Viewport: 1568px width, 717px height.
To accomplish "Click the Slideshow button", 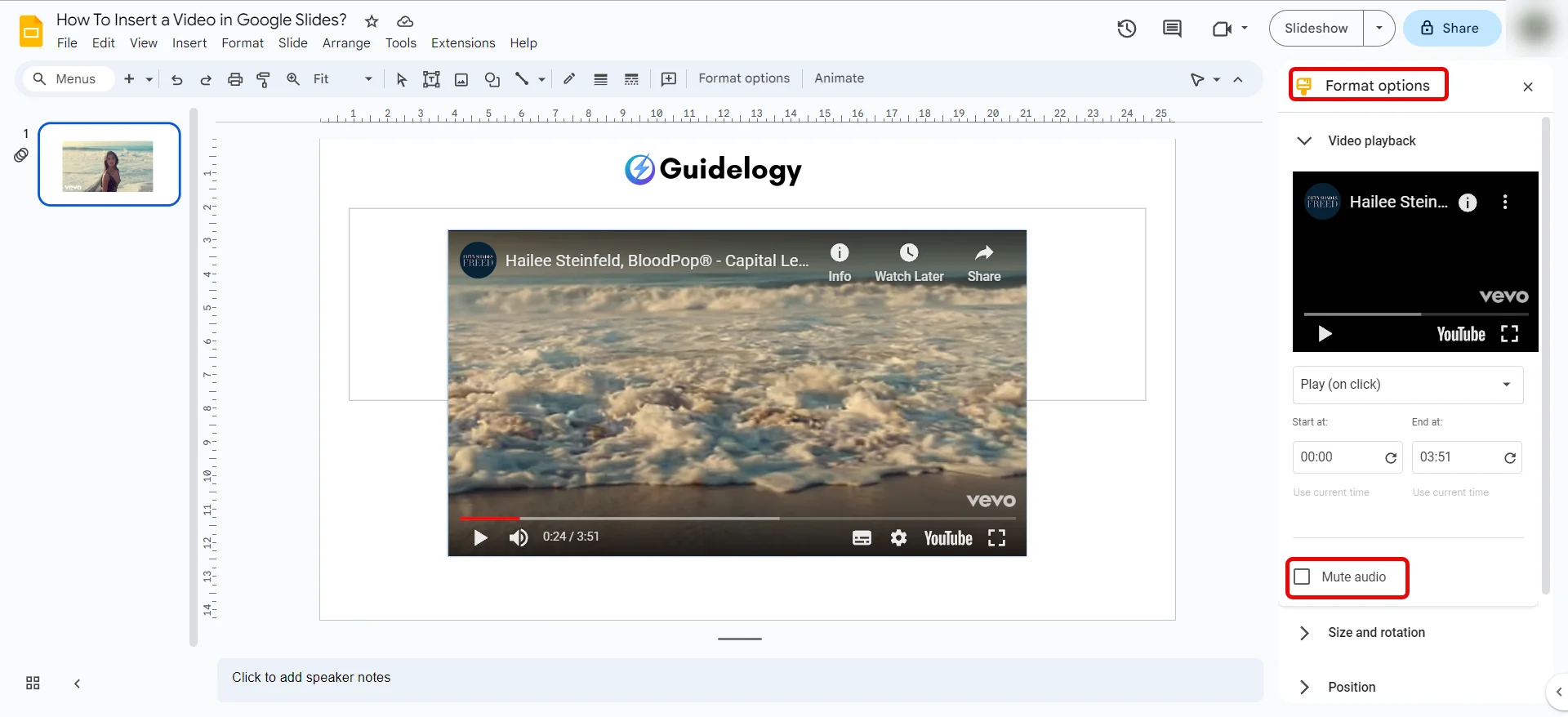I will 1316,29.
